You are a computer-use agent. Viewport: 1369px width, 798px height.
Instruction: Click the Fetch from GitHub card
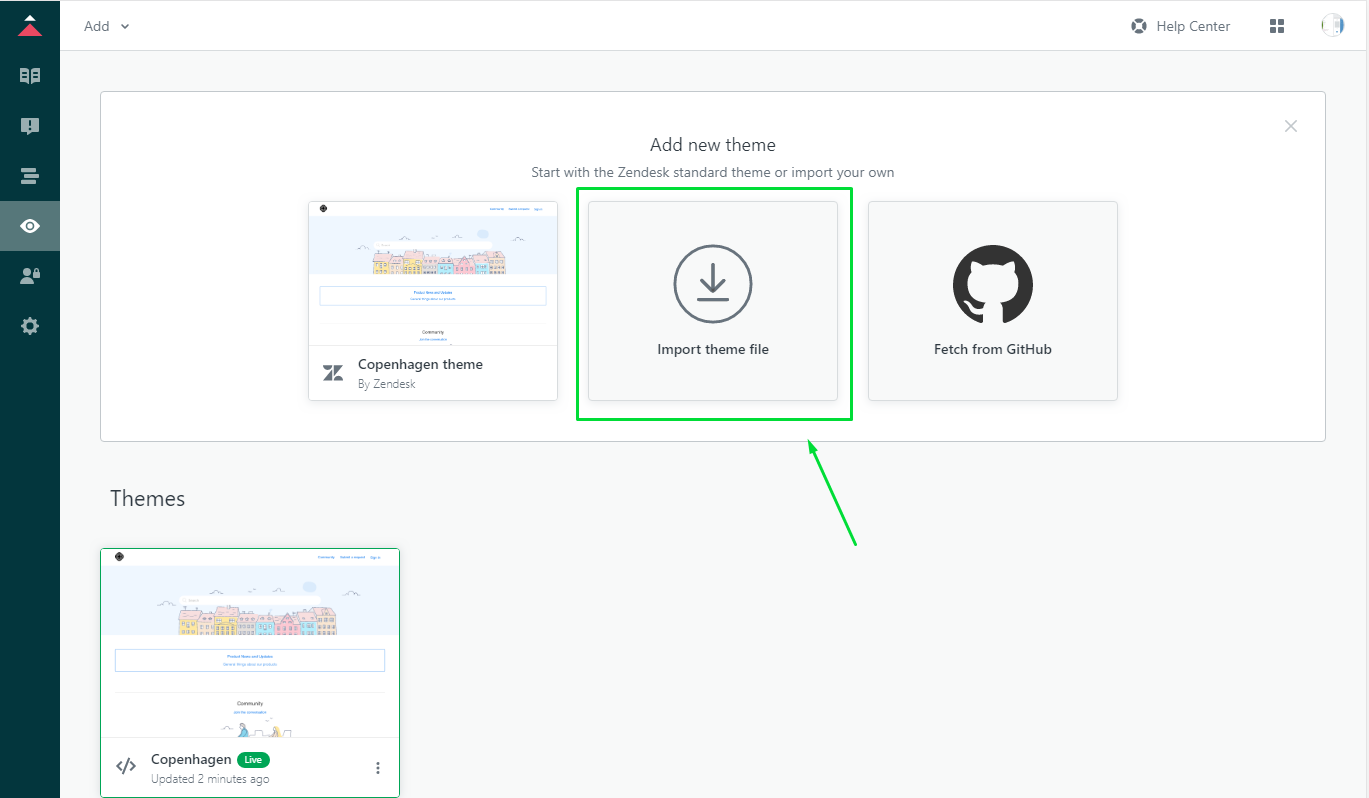992,301
